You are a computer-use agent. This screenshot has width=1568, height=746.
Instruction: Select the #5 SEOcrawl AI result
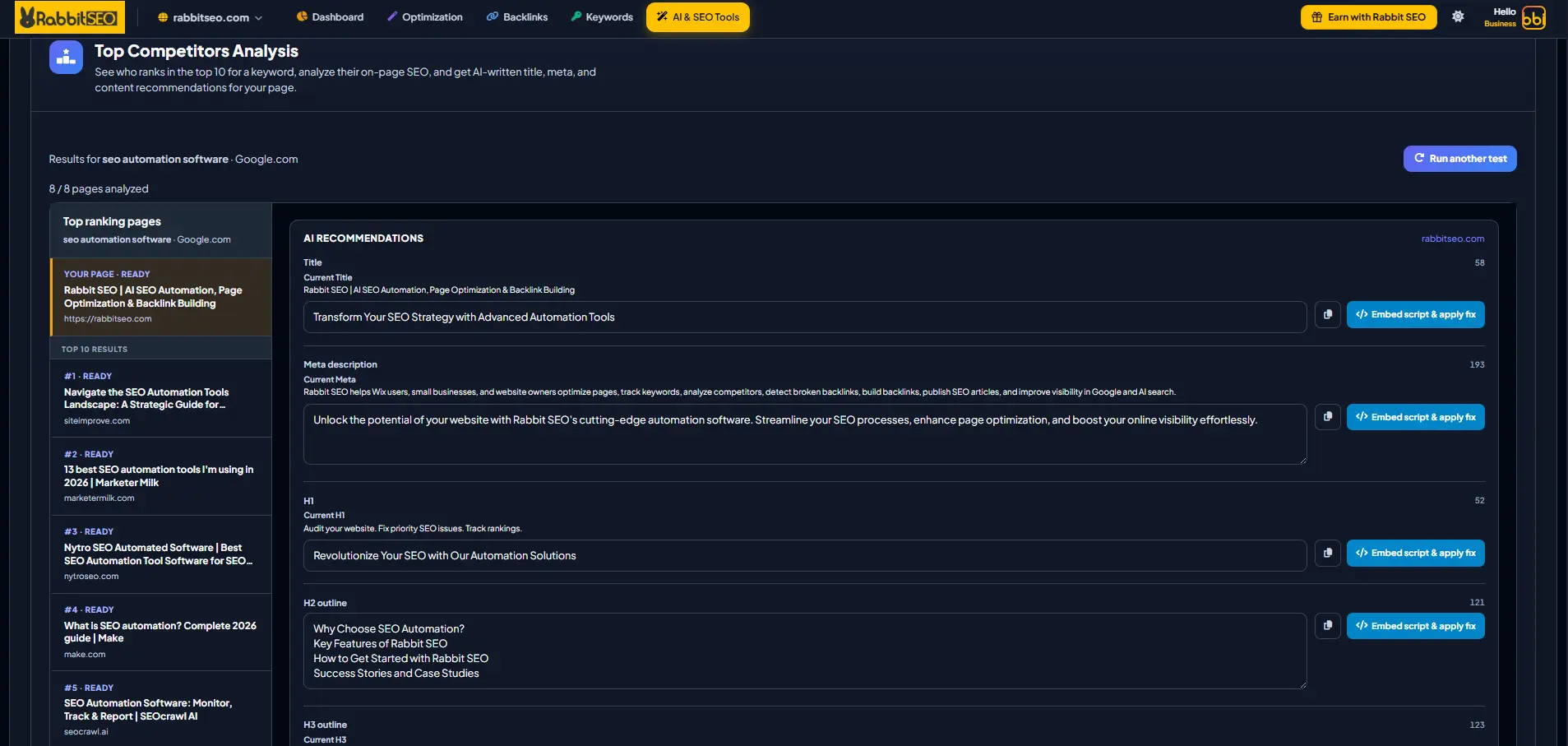[161, 709]
